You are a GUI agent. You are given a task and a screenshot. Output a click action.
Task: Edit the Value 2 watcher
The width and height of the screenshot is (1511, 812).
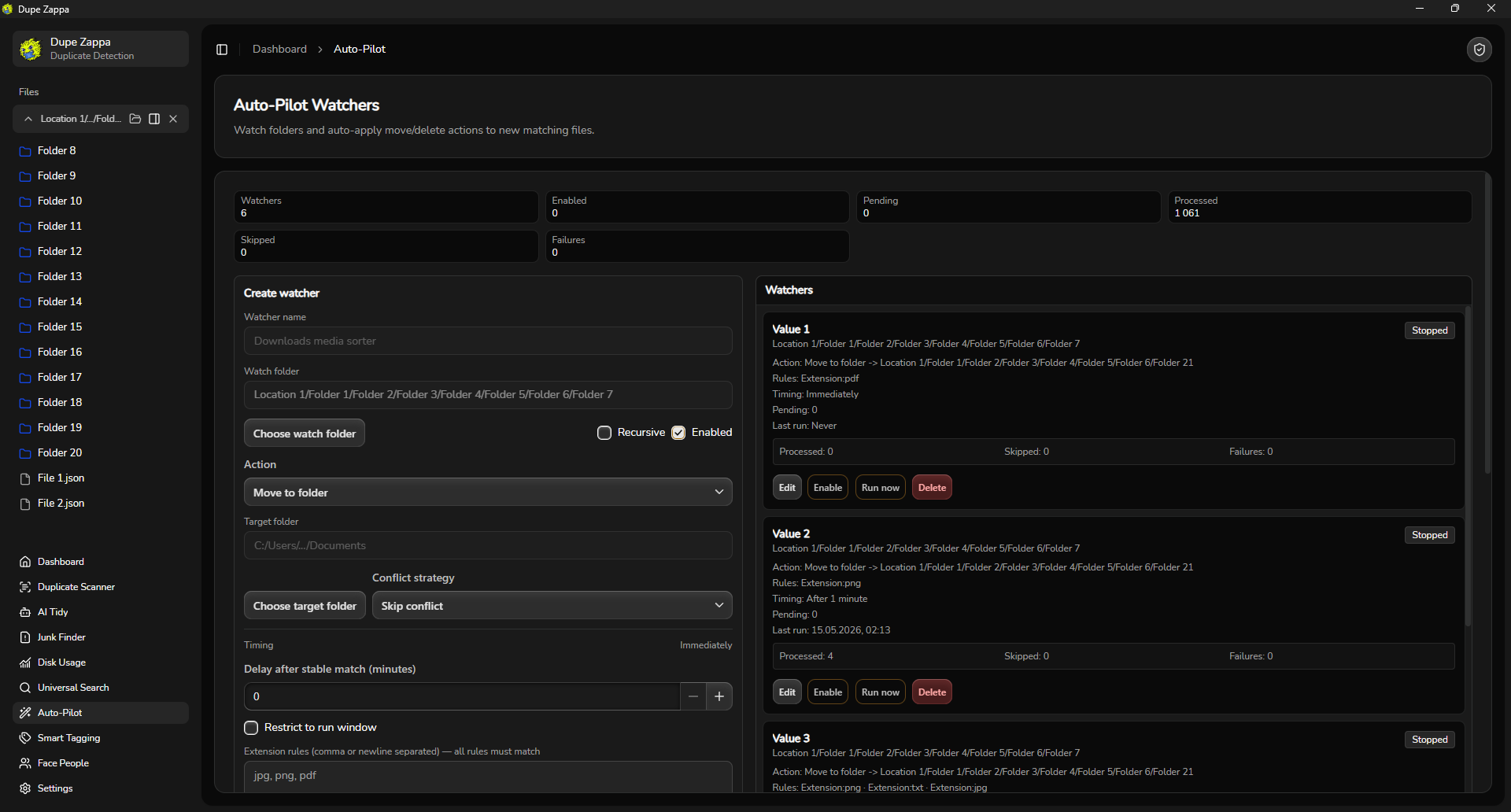pyautogui.click(x=787, y=692)
